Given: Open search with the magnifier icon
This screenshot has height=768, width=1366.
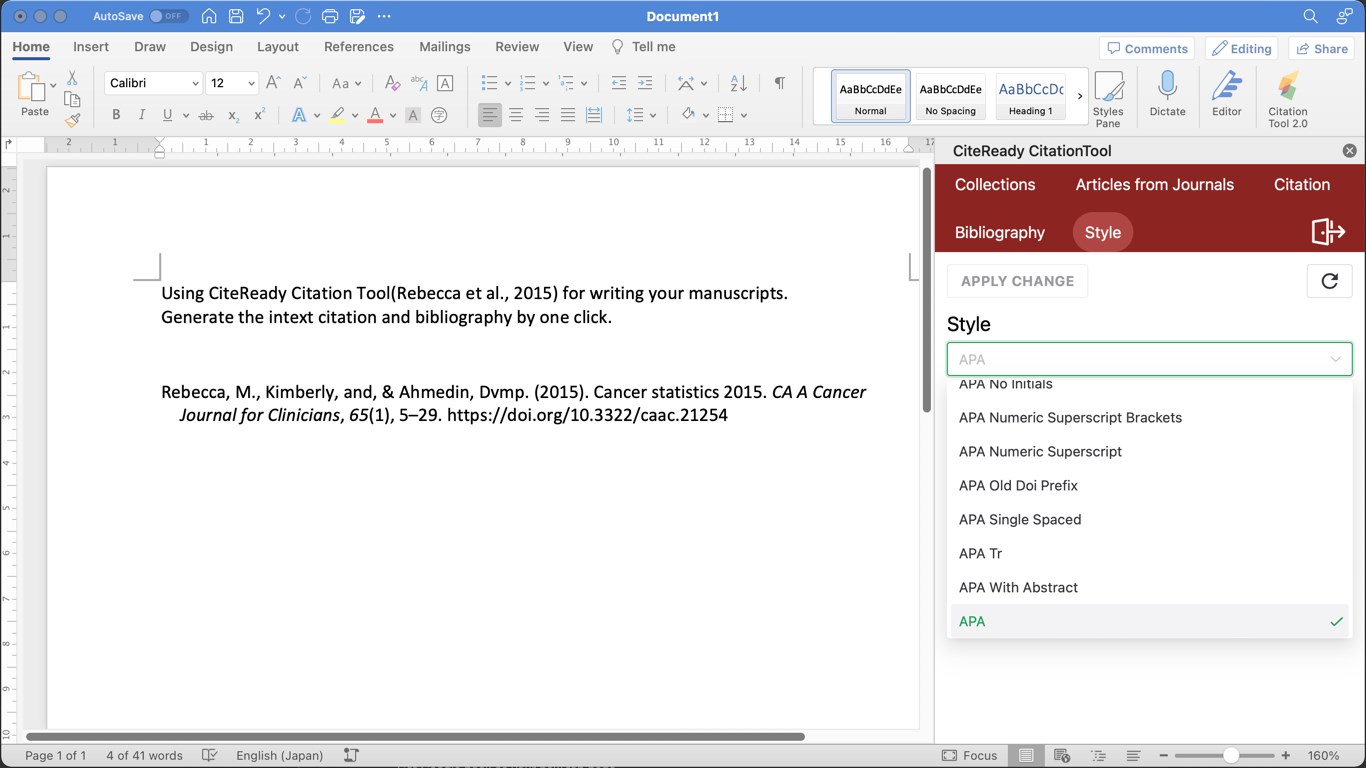Looking at the screenshot, I should tap(1310, 16).
